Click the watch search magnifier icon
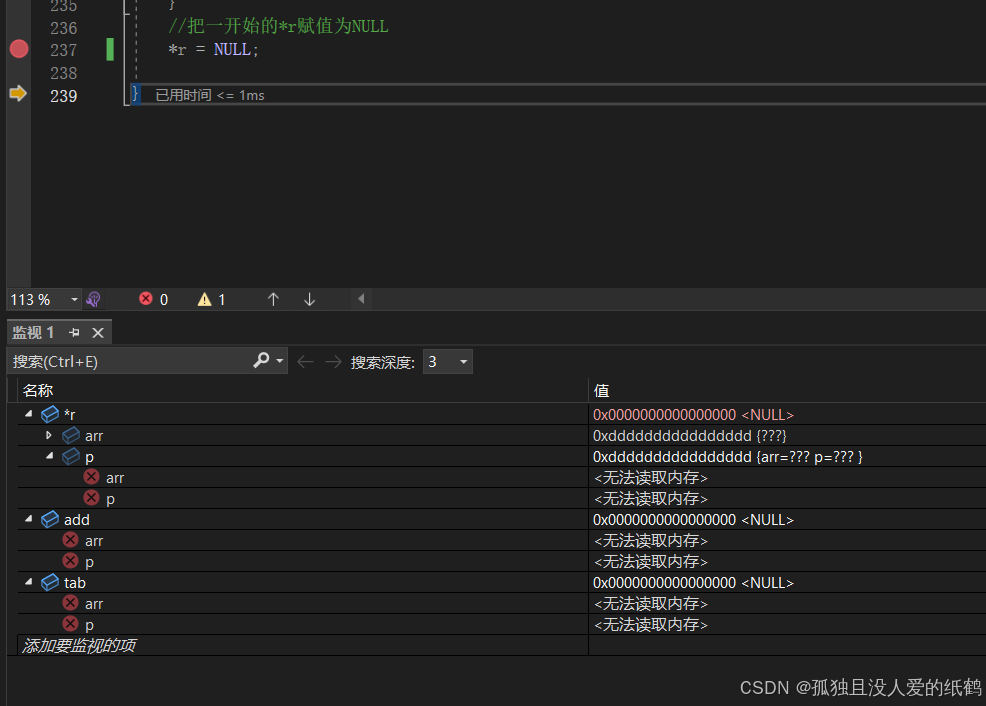986x706 pixels. [x=261, y=360]
